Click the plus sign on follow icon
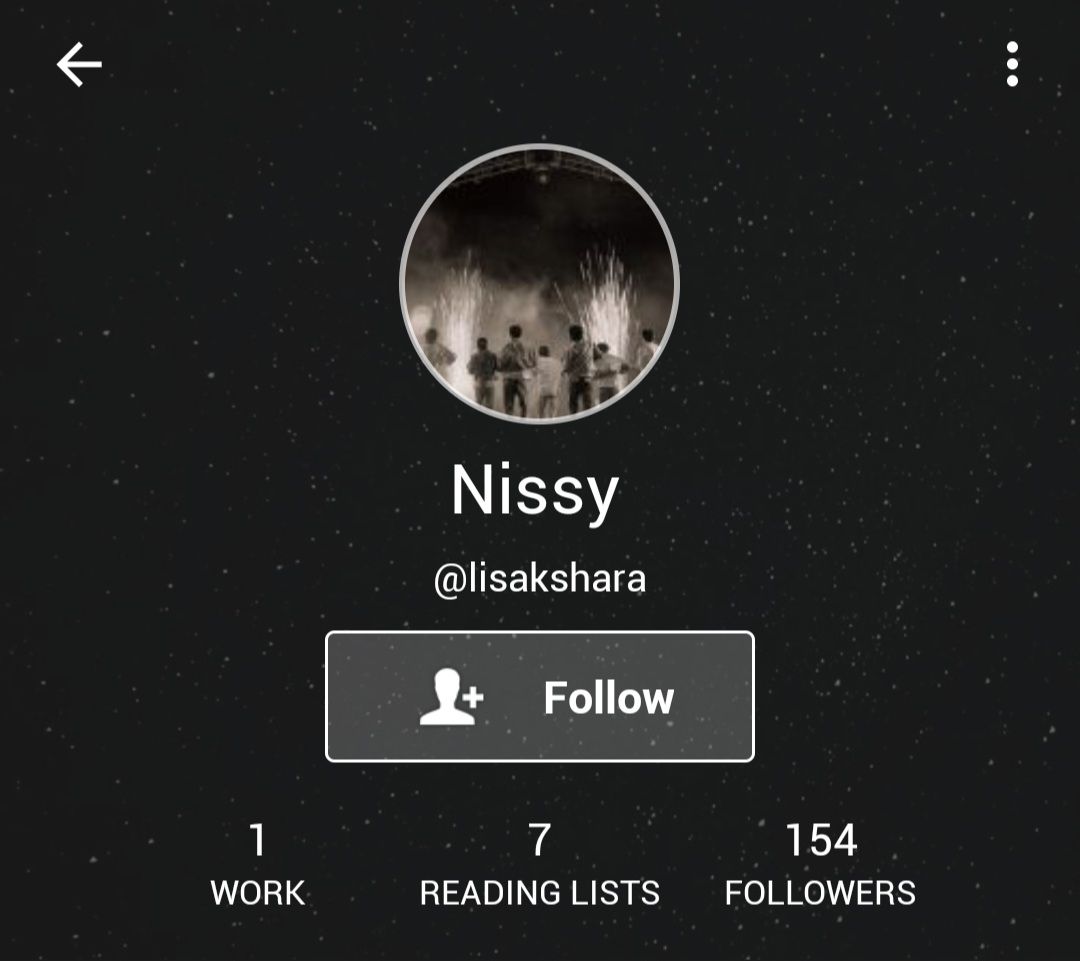1080x961 pixels. click(473, 697)
